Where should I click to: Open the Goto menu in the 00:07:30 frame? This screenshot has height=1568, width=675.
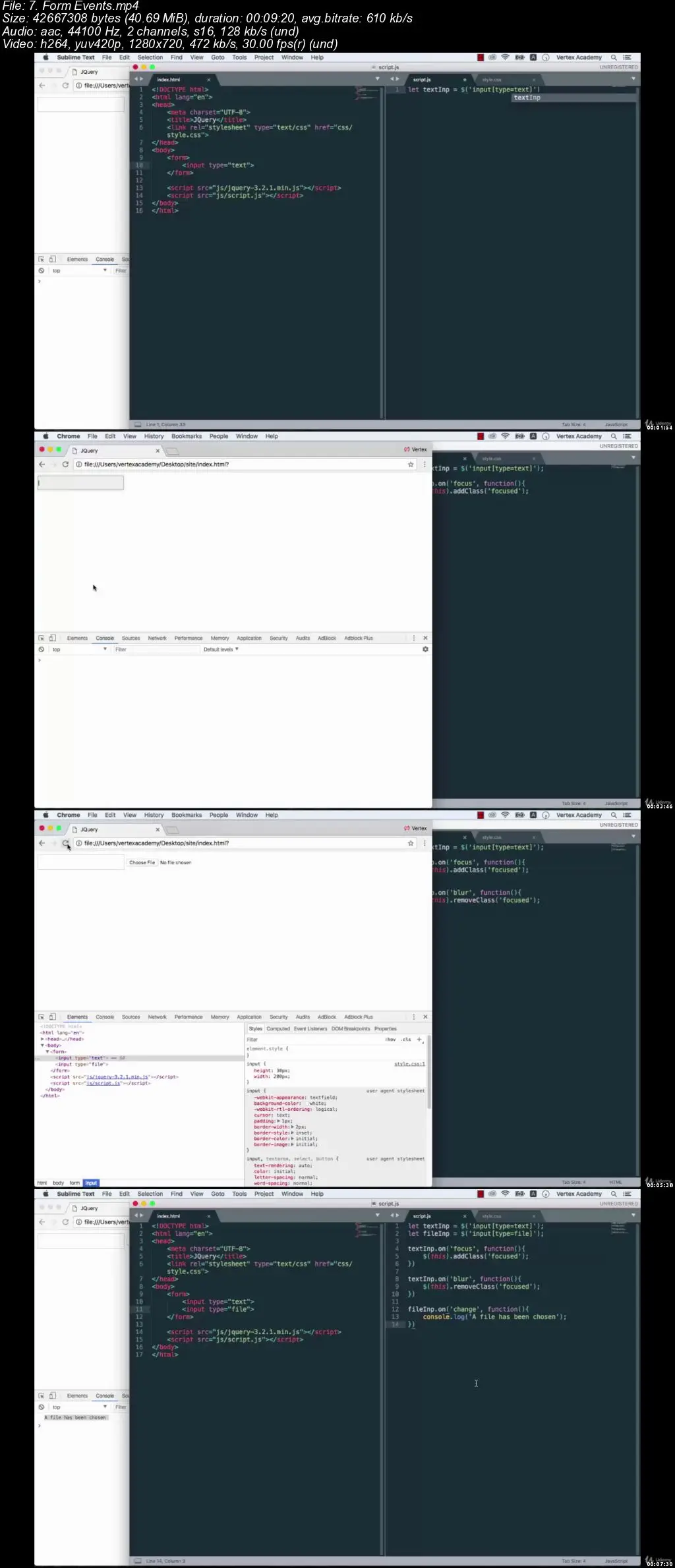point(218,1194)
